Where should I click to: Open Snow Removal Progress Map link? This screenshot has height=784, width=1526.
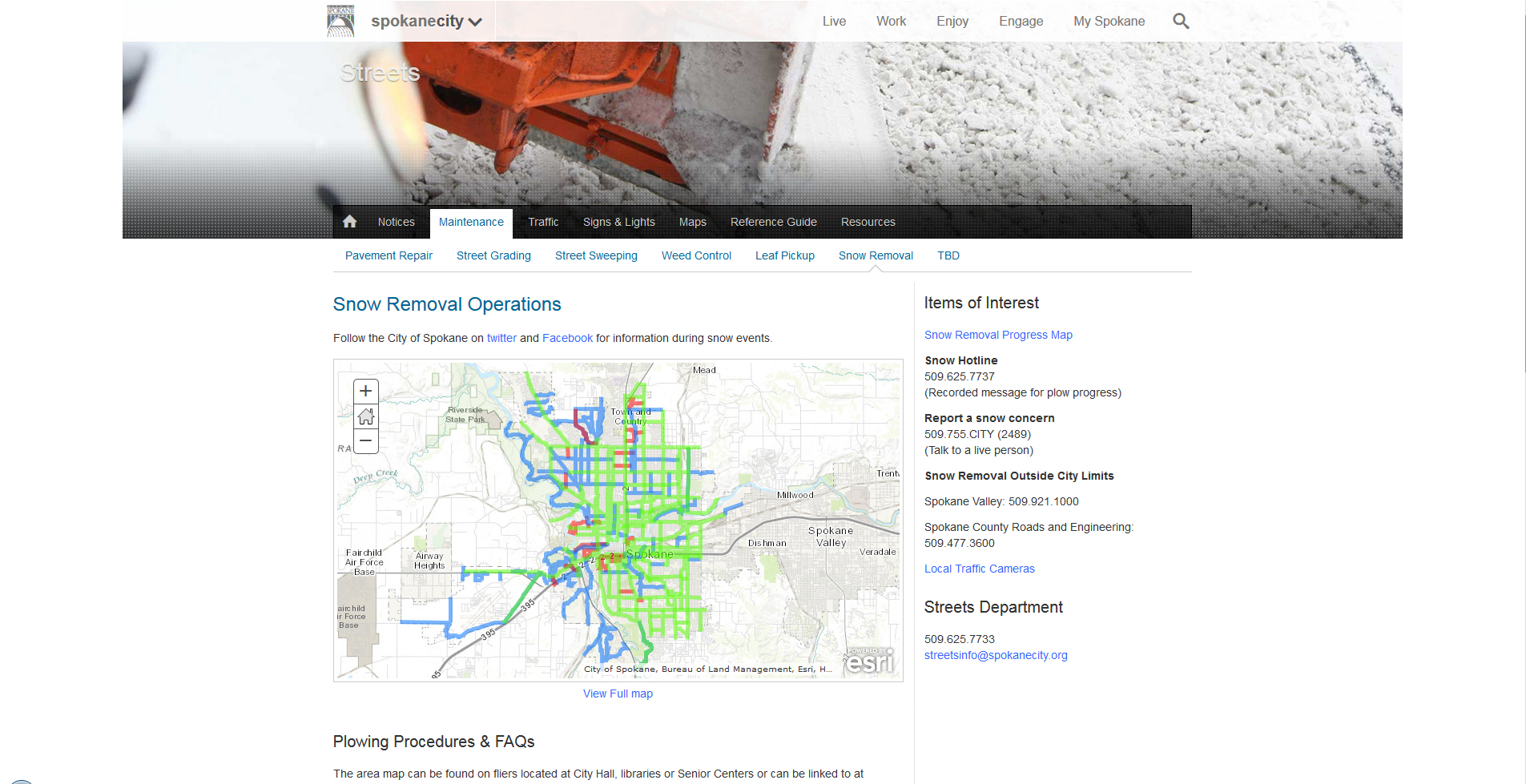point(998,335)
